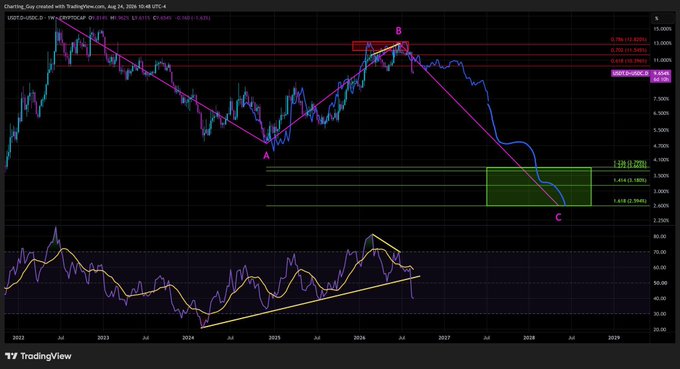This screenshot has height=369, width=680.
Task: Click the 2023 label on time axis
Action: point(103,337)
